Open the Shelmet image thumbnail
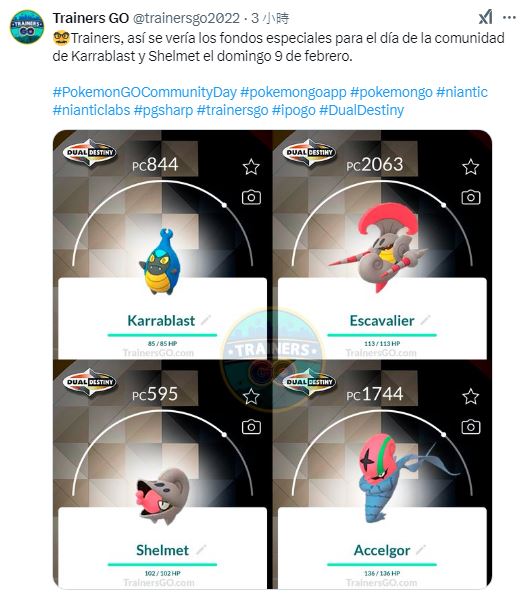This screenshot has height=599, width=523. pyautogui.click(x=162, y=474)
